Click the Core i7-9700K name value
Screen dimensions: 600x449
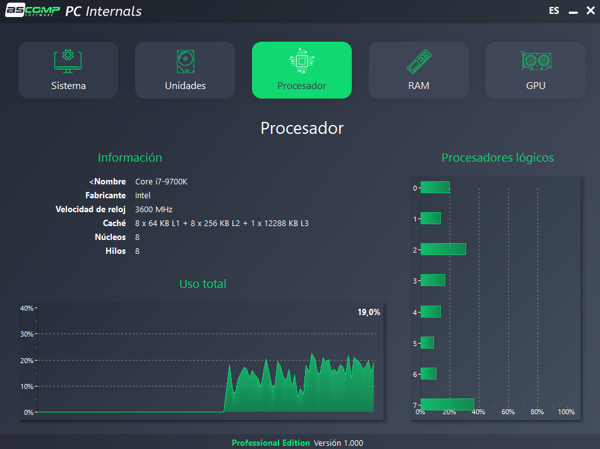[x=161, y=182]
